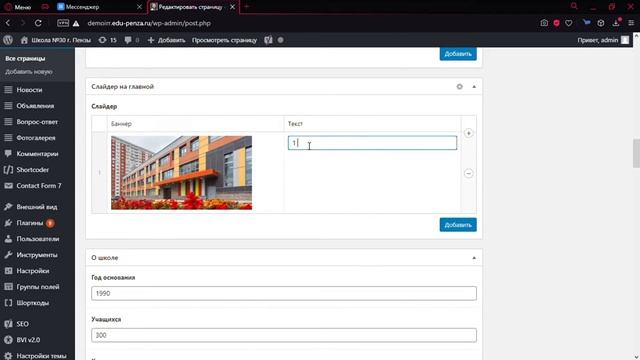Open the Yoast SEO admin bar icon
This screenshot has width=640, height=360.
coord(268,40)
